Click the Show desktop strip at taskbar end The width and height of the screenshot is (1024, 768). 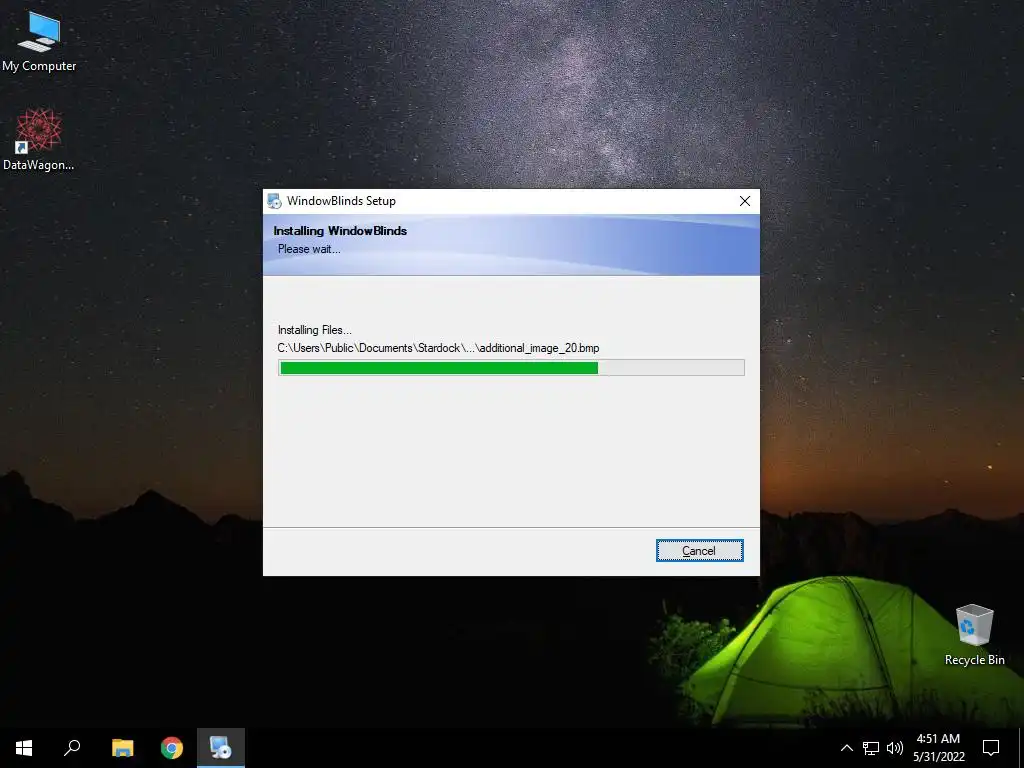pyautogui.click(x=1021, y=748)
